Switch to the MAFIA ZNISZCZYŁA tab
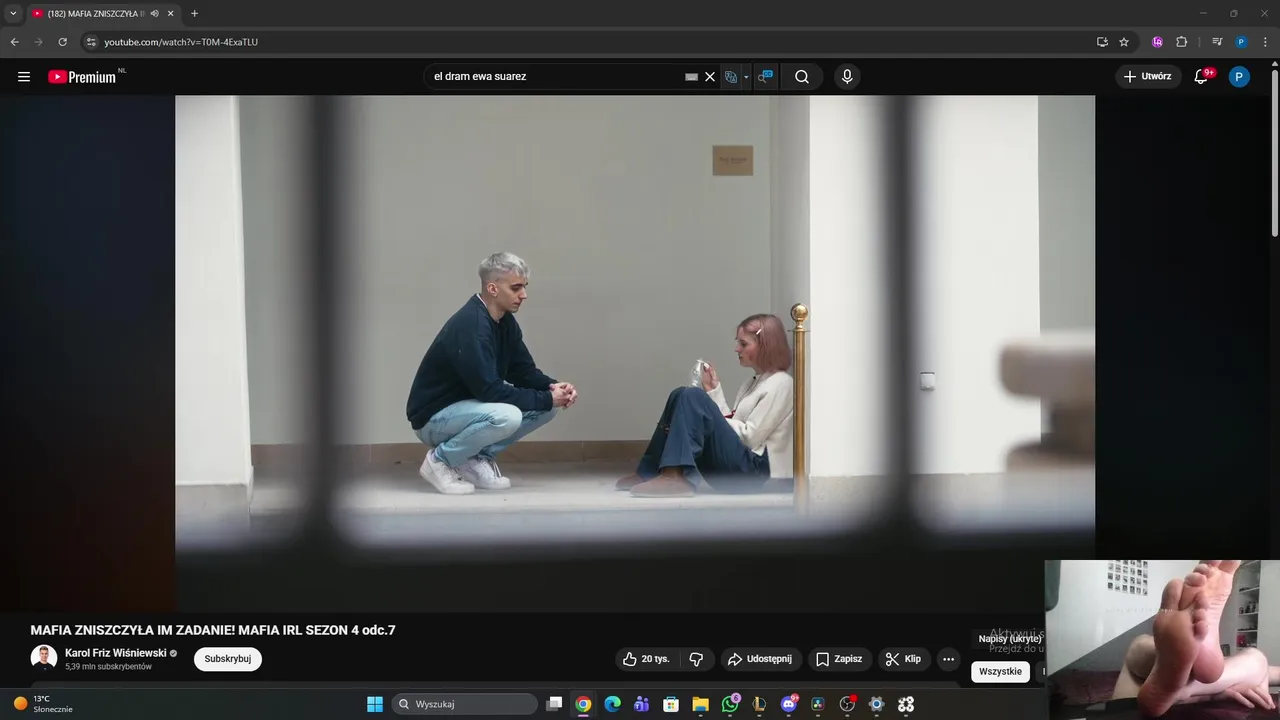1280x720 pixels. click(x=95, y=14)
